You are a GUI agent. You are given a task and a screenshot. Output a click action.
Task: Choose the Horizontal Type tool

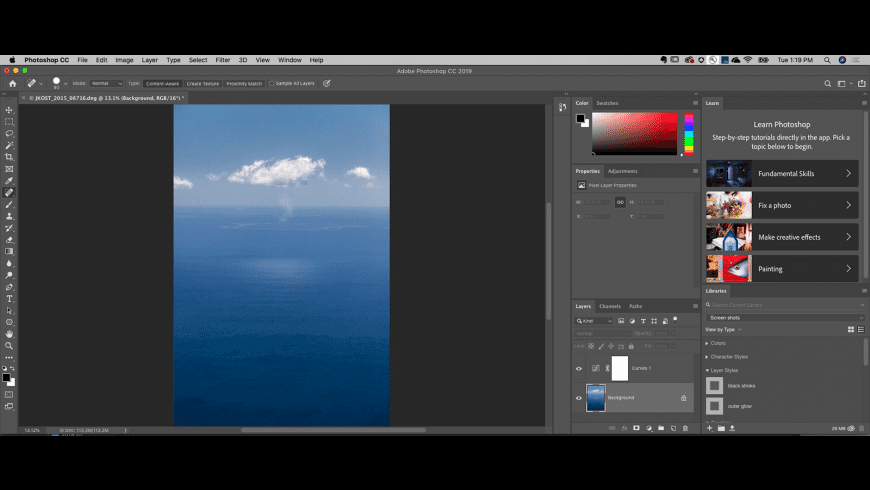click(10, 298)
